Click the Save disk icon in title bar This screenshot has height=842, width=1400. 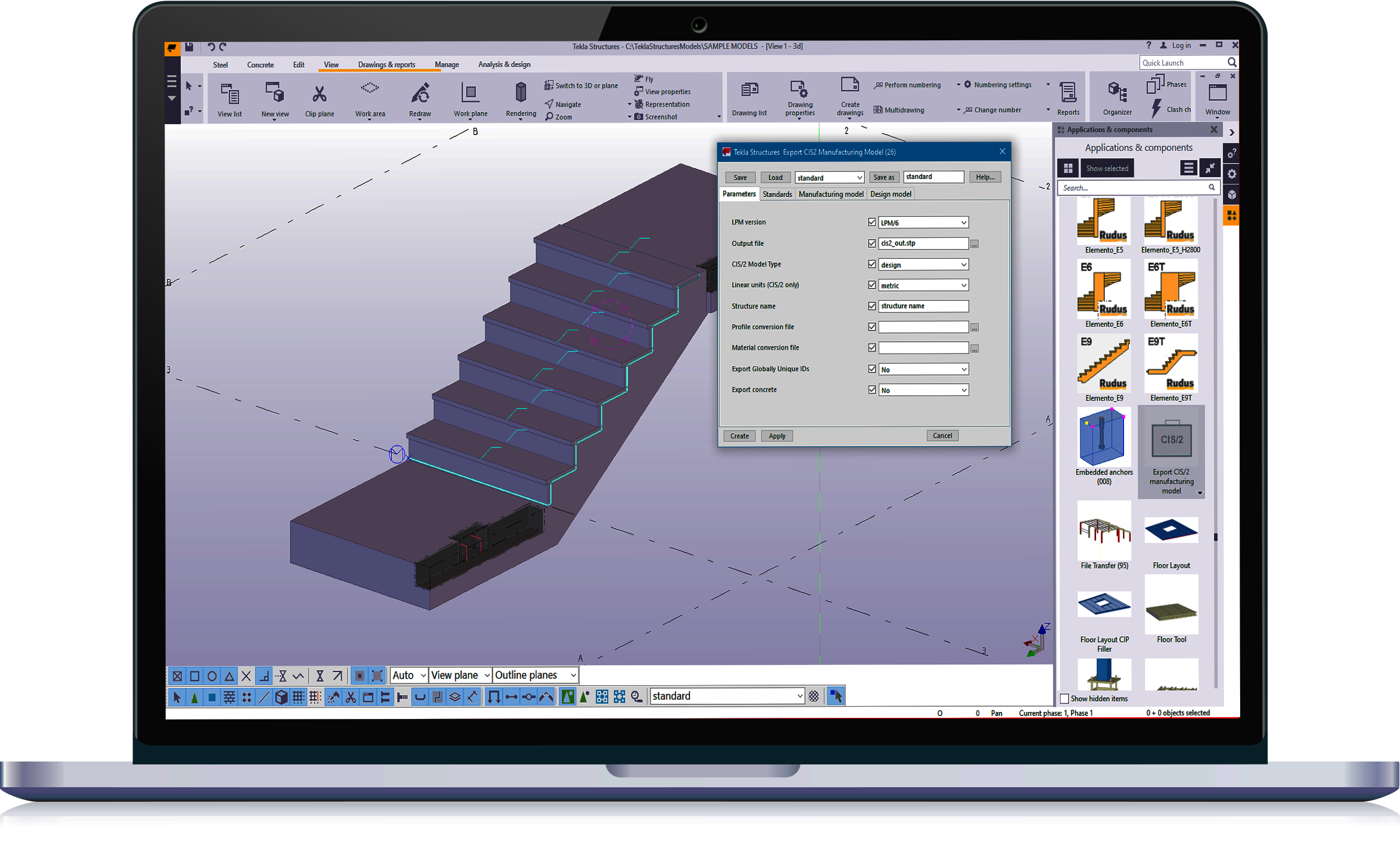click(189, 47)
